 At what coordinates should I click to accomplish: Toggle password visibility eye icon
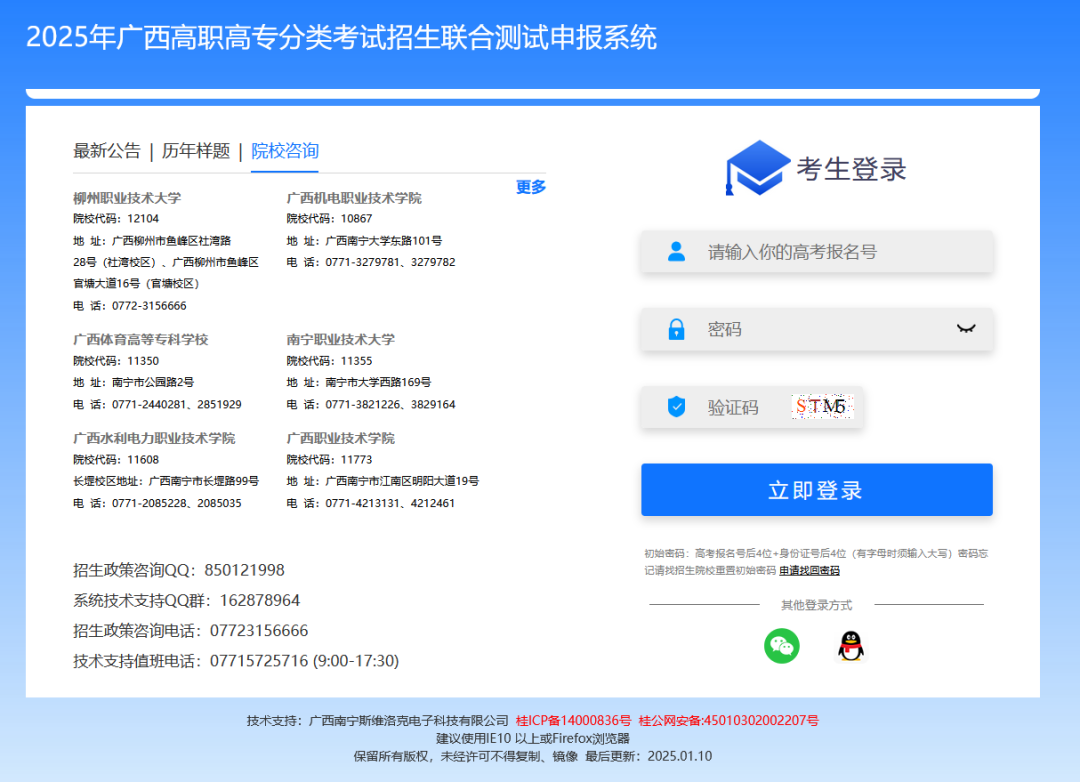(965, 329)
